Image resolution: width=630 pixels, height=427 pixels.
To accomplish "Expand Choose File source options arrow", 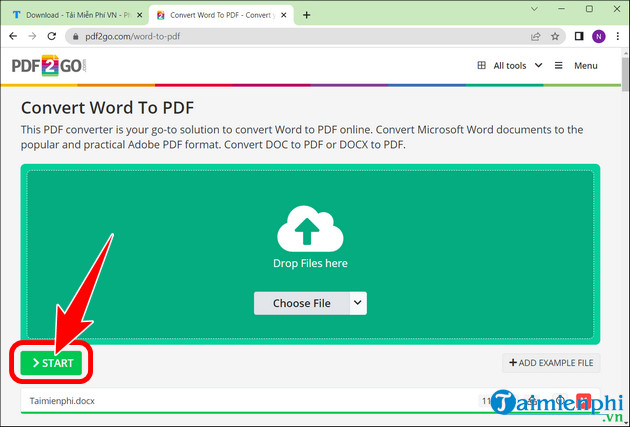I will coord(358,303).
